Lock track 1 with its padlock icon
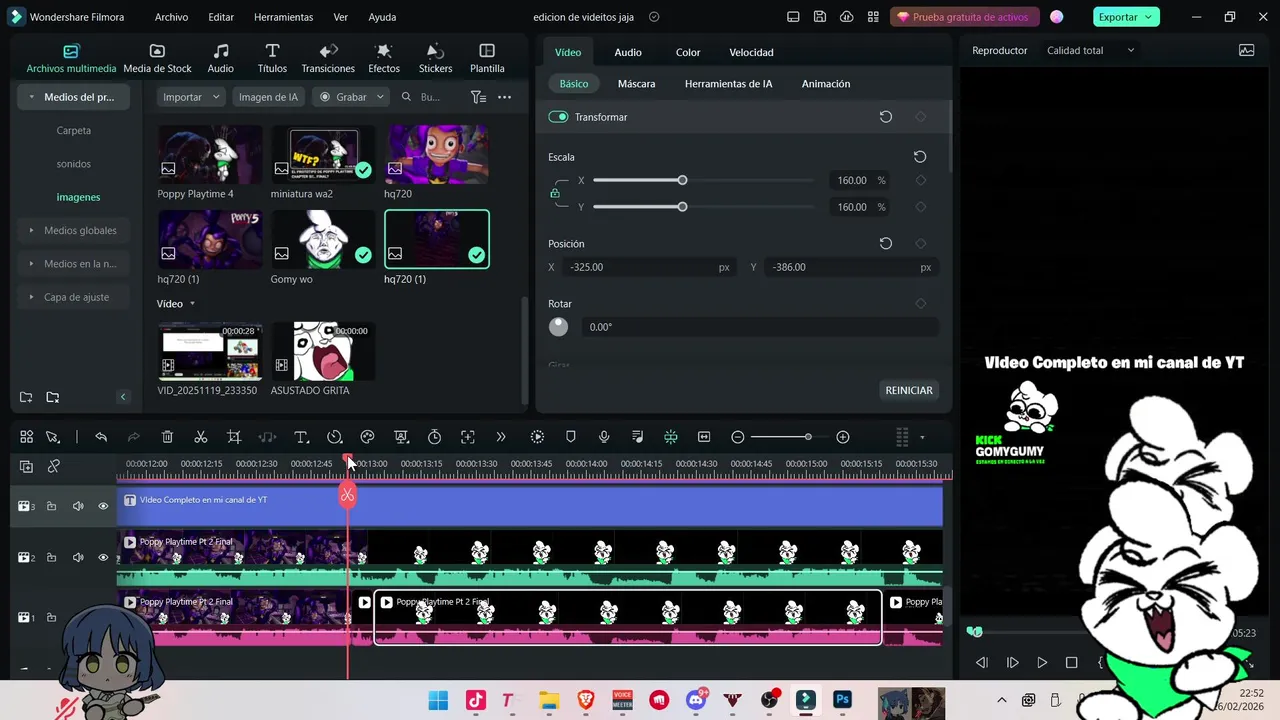Screen dimensions: 1280x720 51,617
